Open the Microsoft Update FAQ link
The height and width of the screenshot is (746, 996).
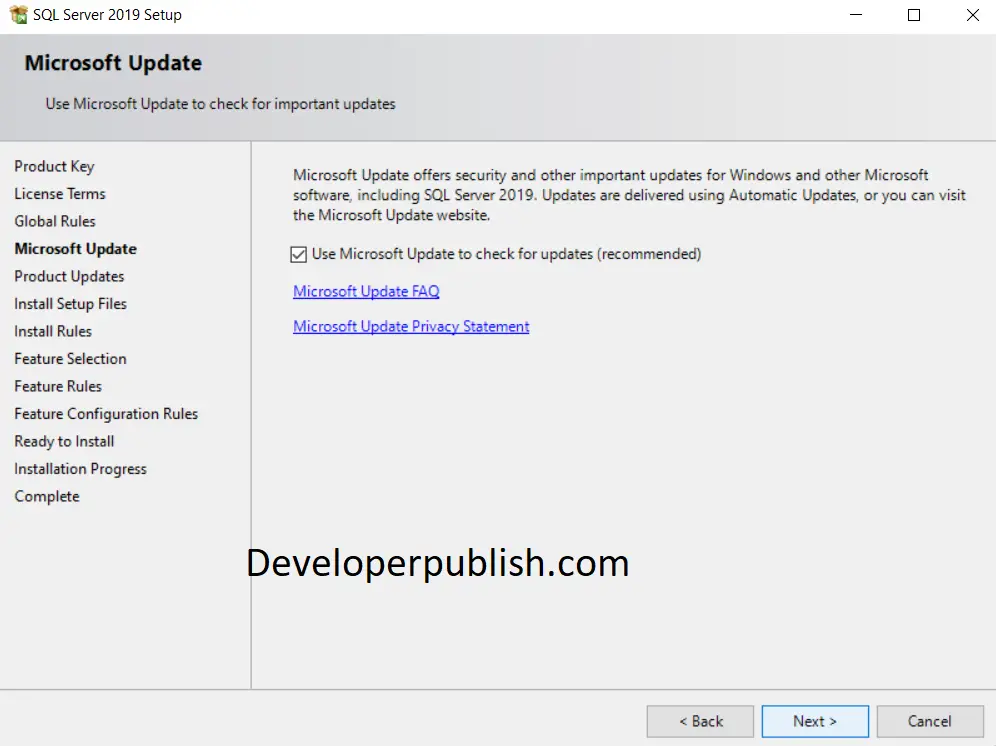click(366, 291)
